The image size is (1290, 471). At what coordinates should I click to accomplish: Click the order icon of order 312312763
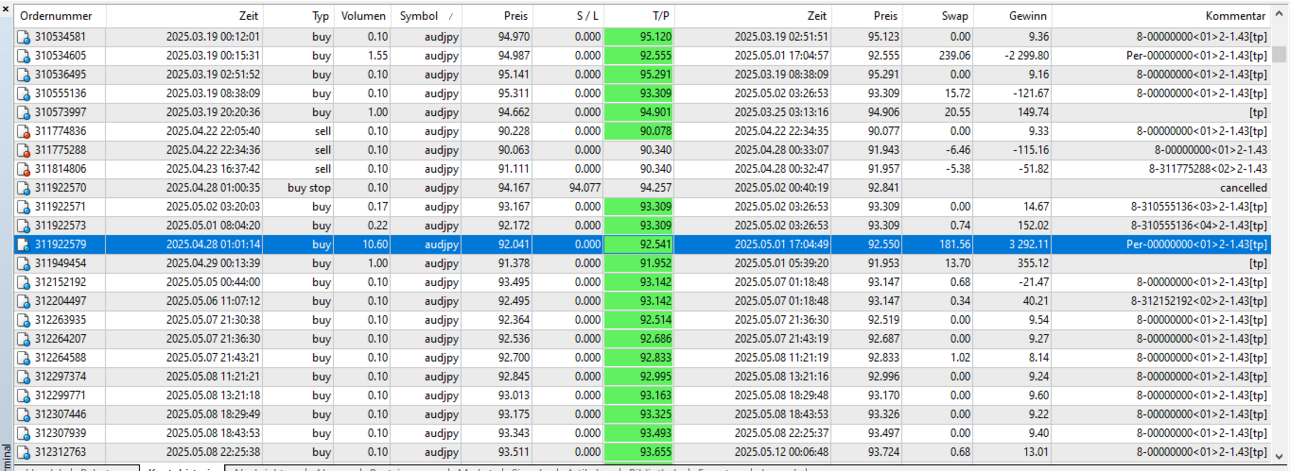click(x=24, y=451)
